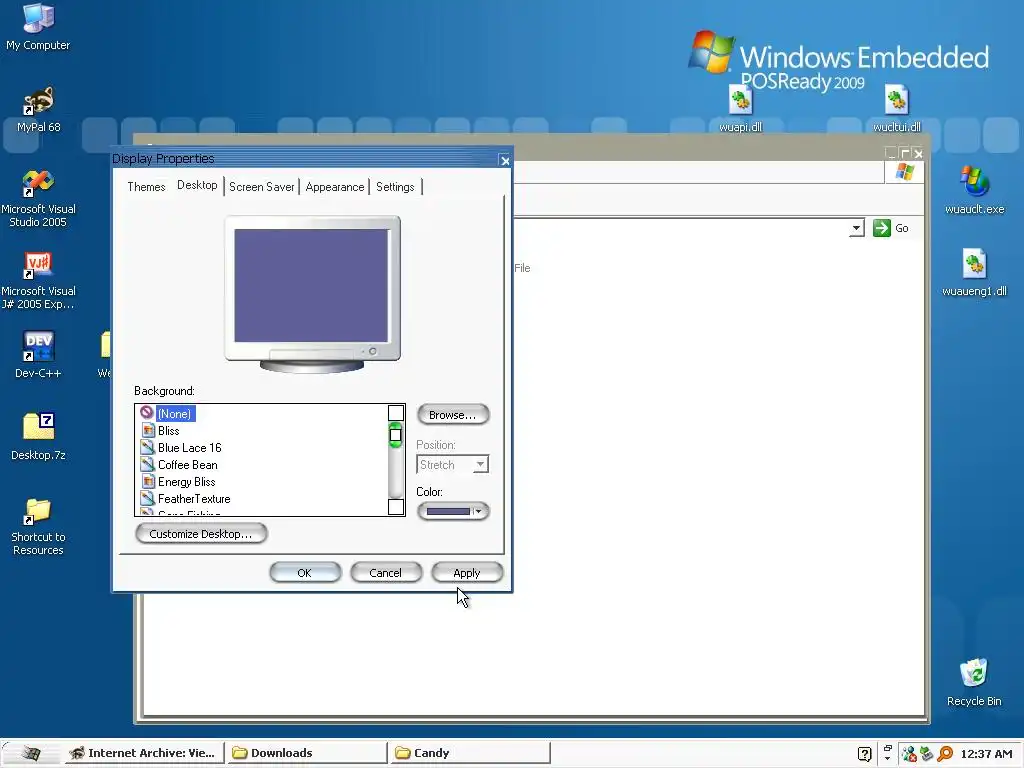This screenshot has height=768, width=1024.
Task: Click the Bliss wallpaper icon
Action: (148, 430)
